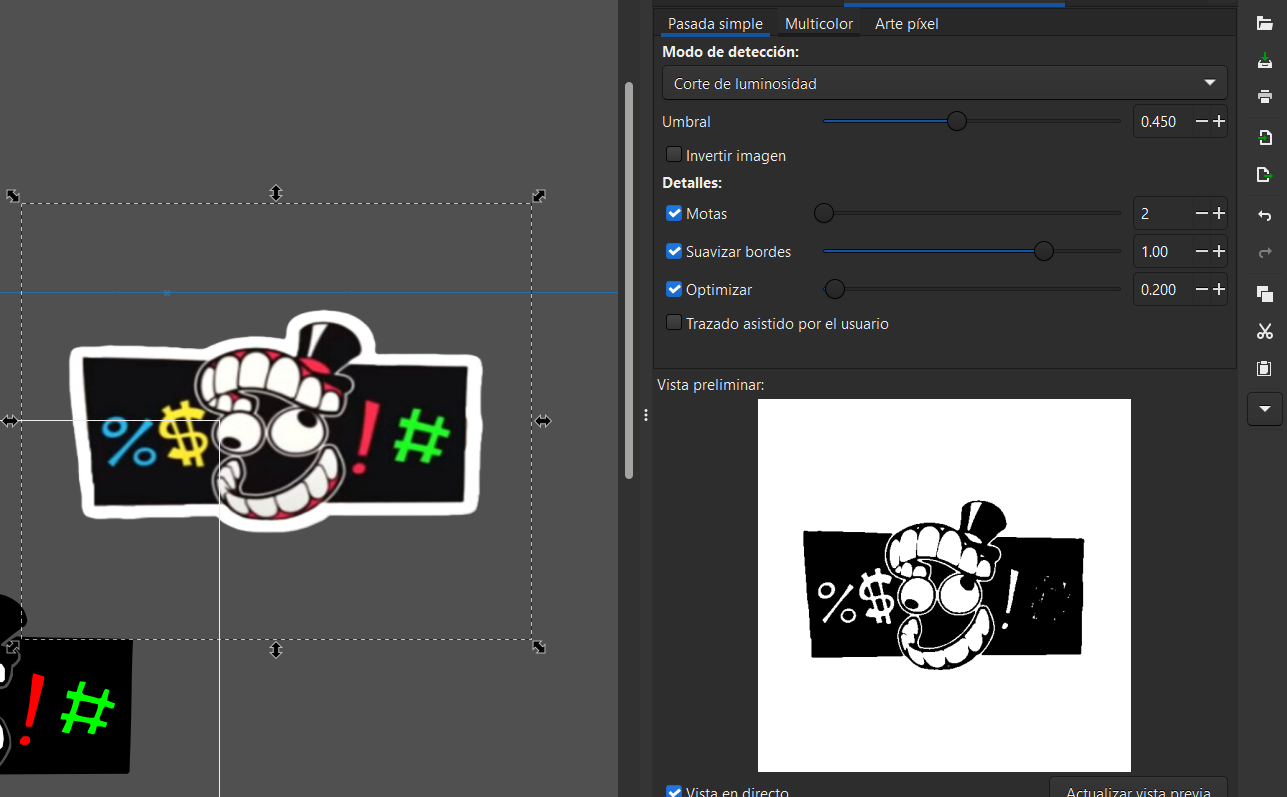The height and width of the screenshot is (797, 1287).
Task: Increase the Motas value with plus button
Action: pyautogui.click(x=1218, y=213)
